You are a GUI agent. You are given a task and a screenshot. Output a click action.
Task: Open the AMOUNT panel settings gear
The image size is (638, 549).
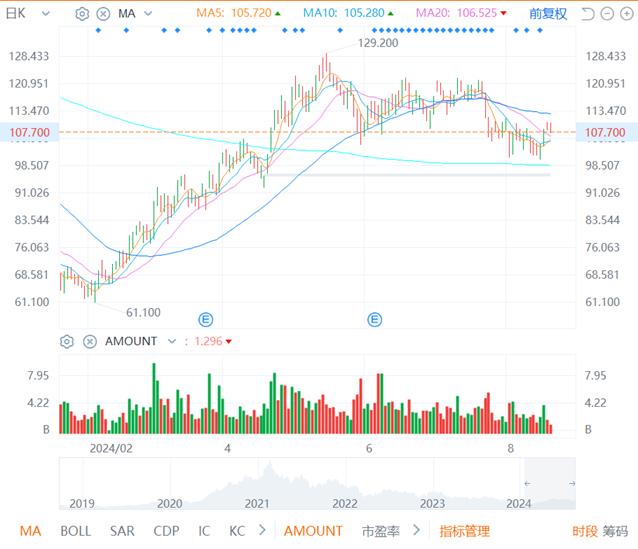[x=67, y=341]
